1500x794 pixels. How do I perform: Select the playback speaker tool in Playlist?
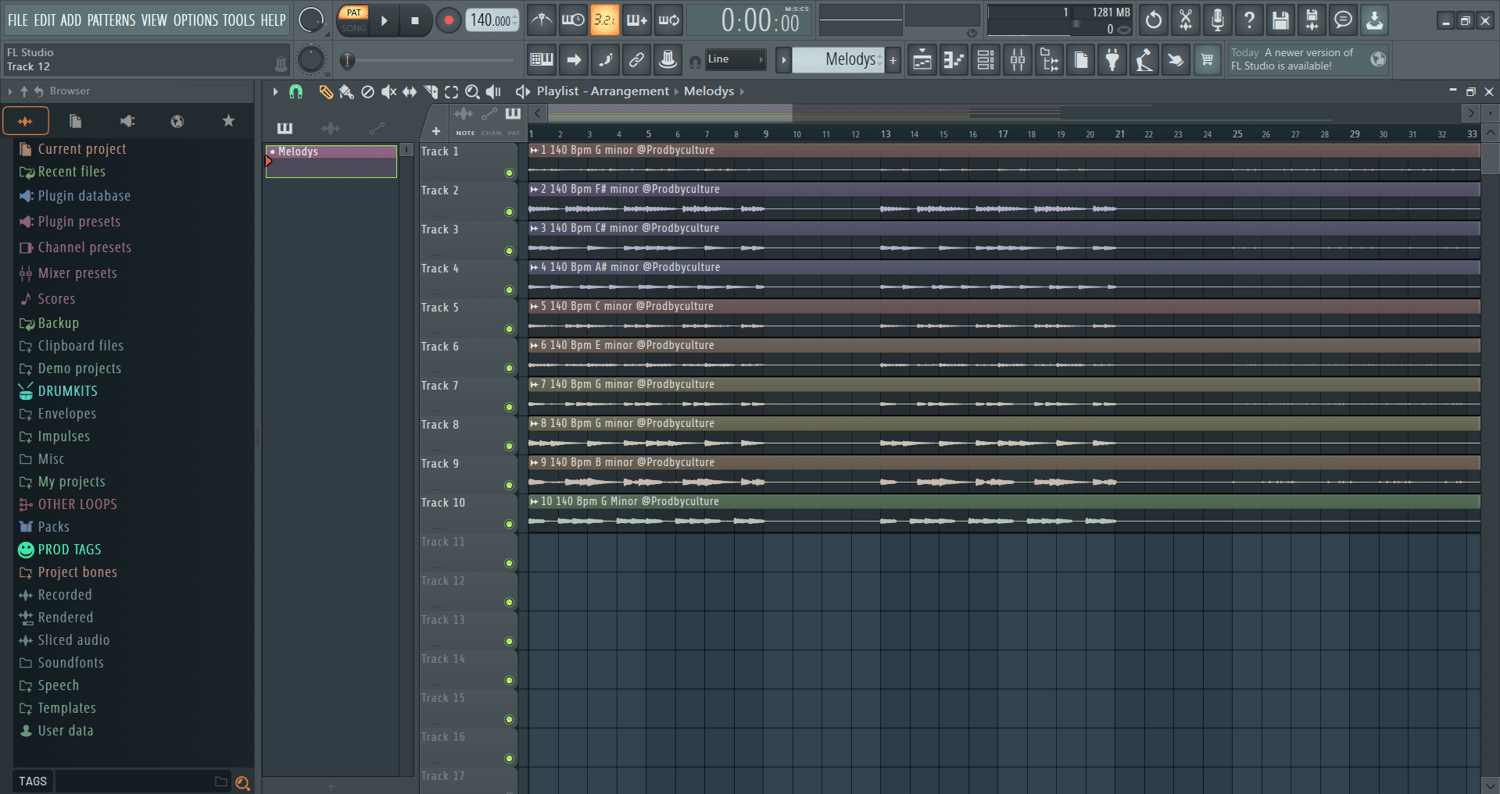pos(493,92)
